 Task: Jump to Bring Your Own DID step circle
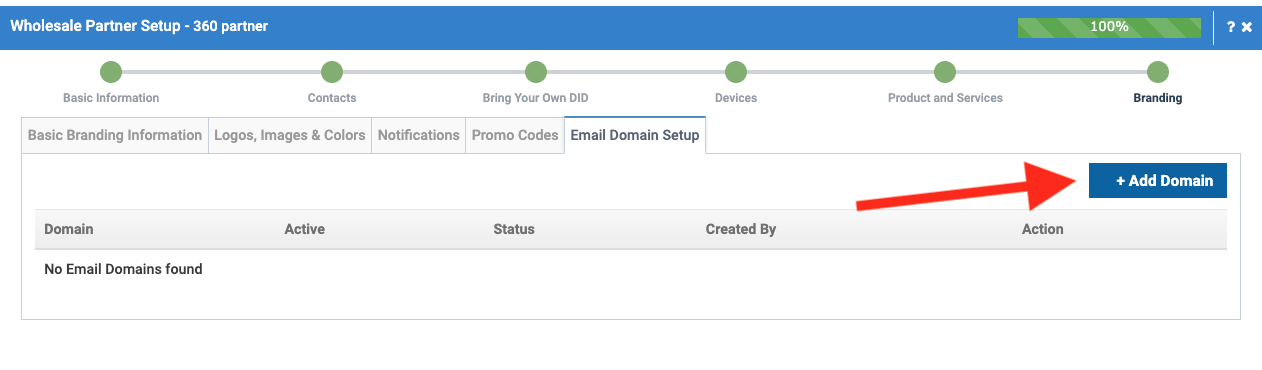point(536,72)
